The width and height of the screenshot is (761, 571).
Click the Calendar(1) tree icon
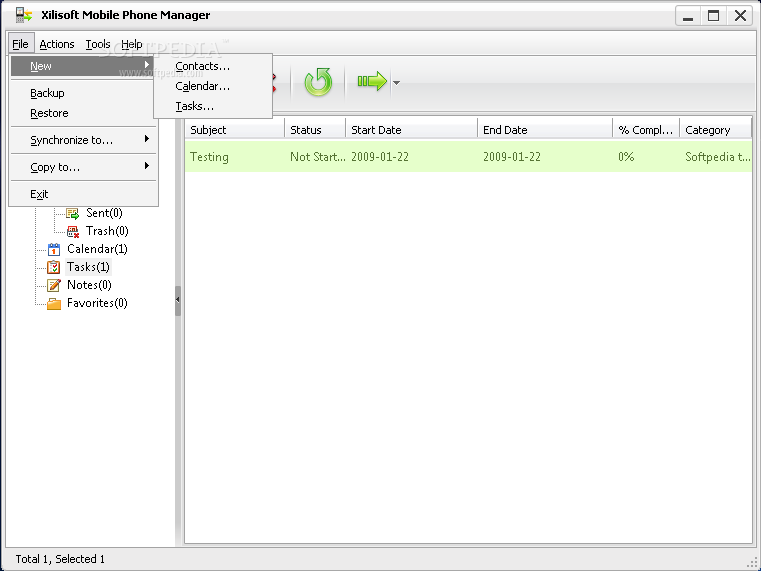click(x=54, y=249)
